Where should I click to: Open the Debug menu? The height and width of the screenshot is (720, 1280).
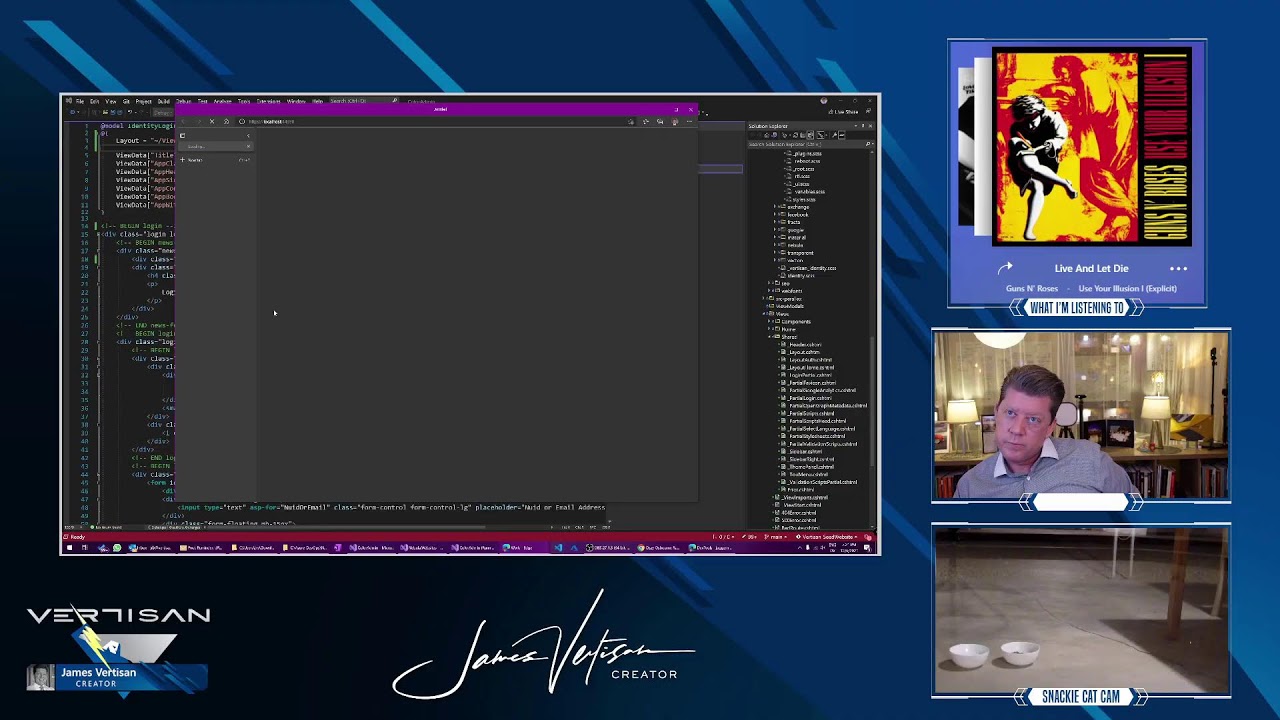click(x=182, y=101)
